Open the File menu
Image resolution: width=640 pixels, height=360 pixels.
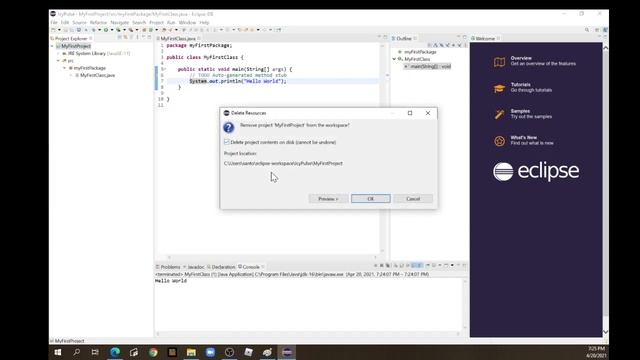click(54, 22)
